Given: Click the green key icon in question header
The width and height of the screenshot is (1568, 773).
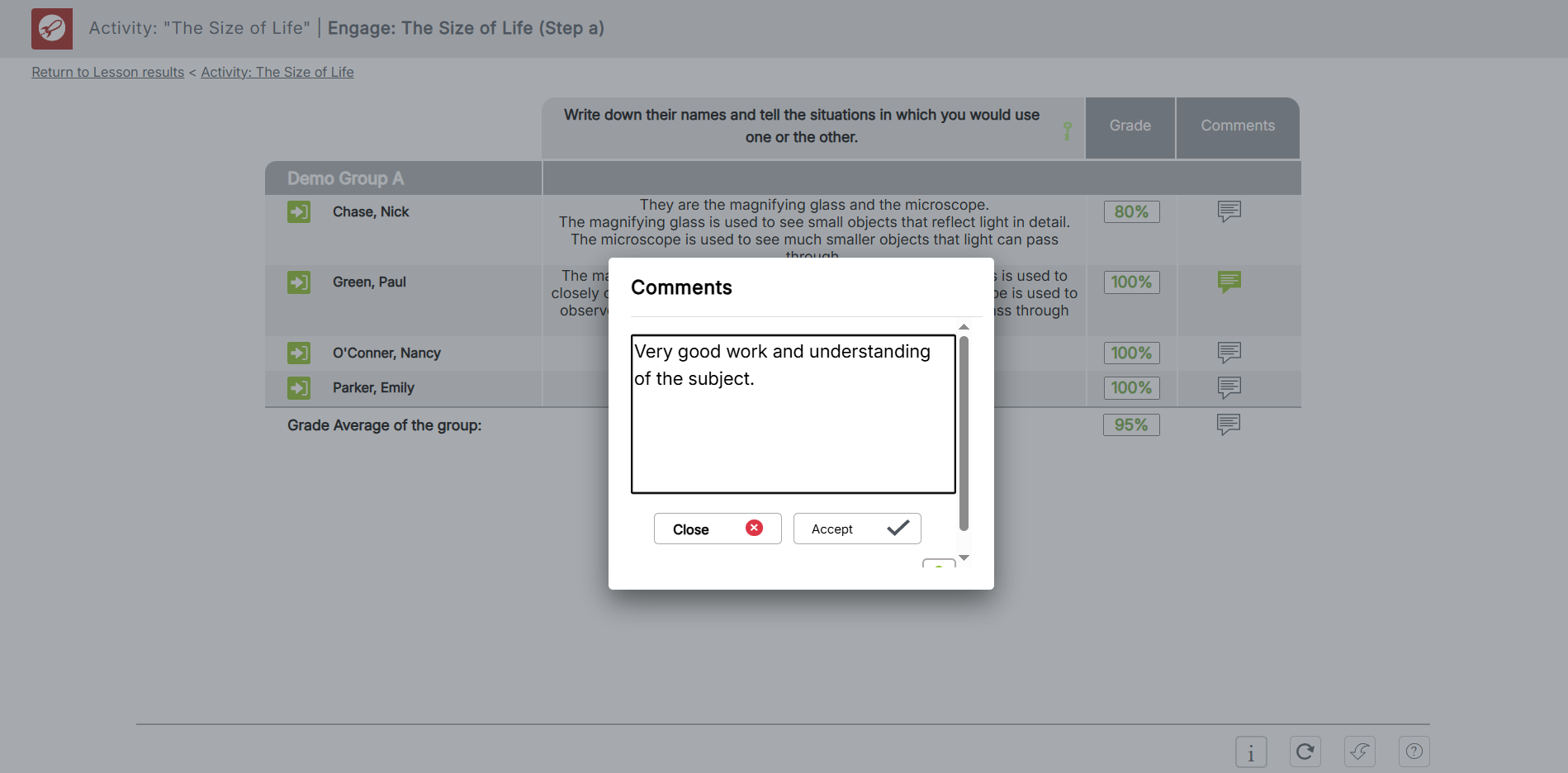Looking at the screenshot, I should point(1067,130).
